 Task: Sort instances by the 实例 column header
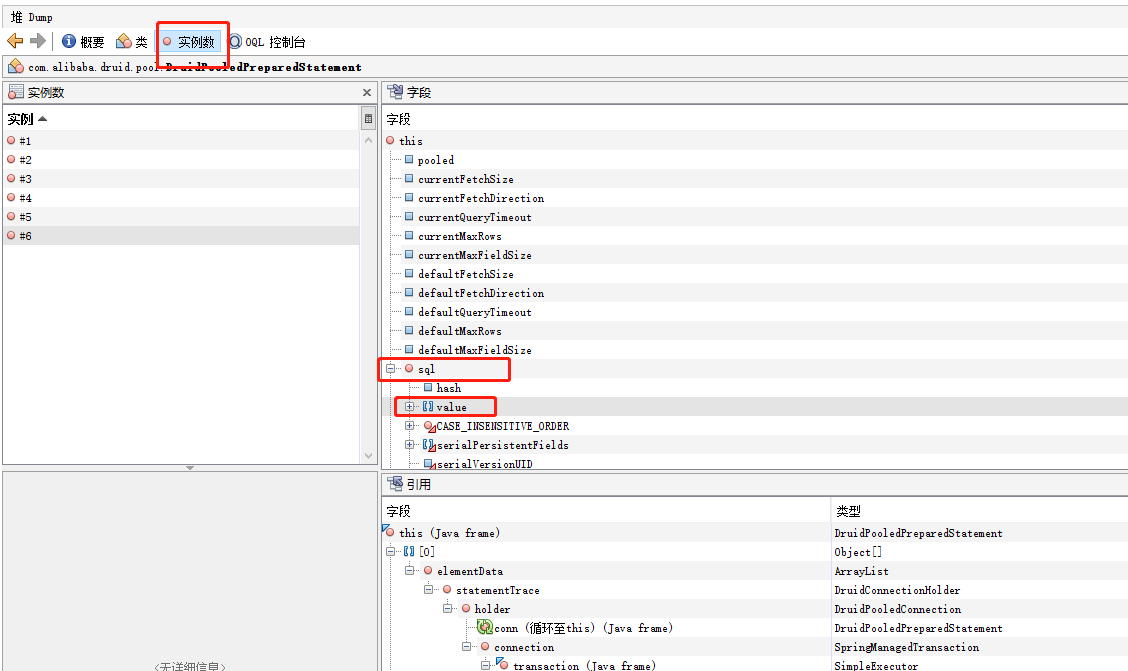pyautogui.click(x=27, y=119)
